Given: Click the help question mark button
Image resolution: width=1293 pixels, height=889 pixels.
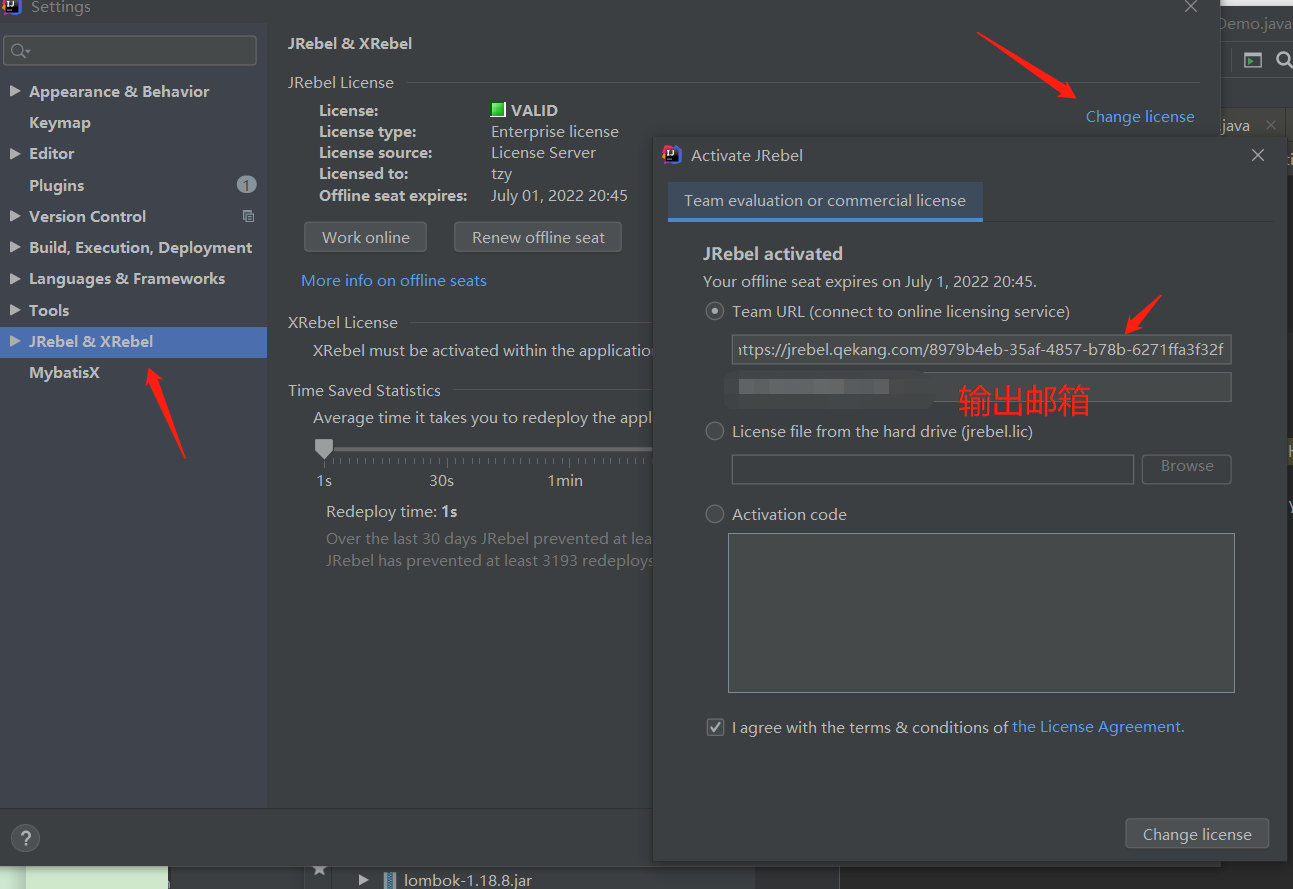Looking at the screenshot, I should (25, 838).
